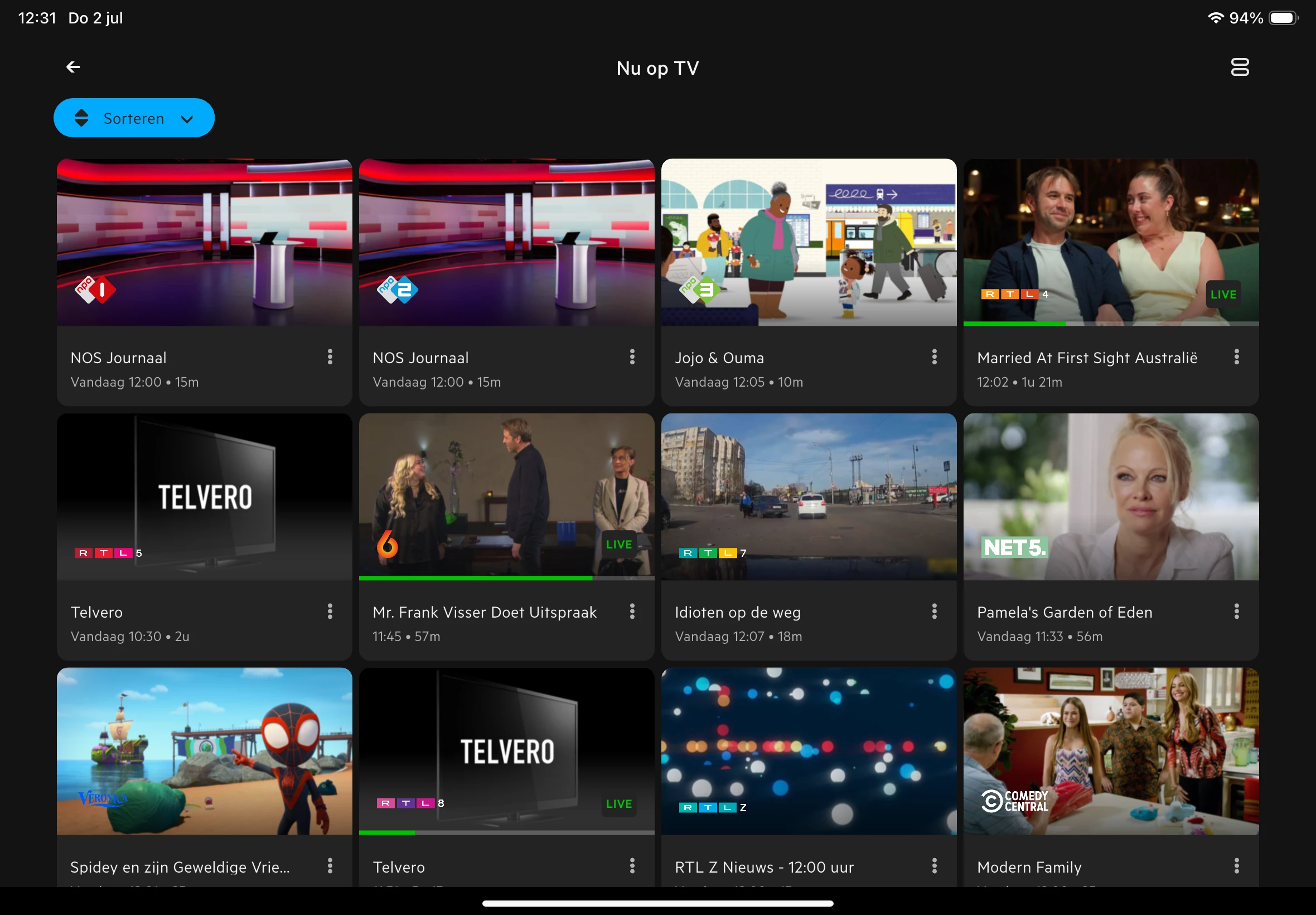
Task: Click the Comedy Central channel logo
Action: (1015, 802)
